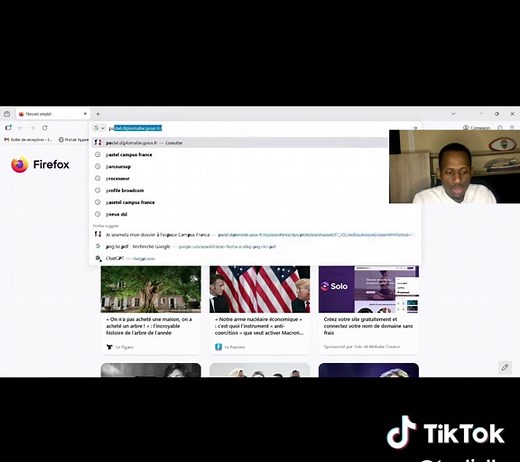Open Boîte de réception Gmail bookmark
Image resolution: width=520 pixels, height=462 pixels.
pyautogui.click(x=28, y=140)
